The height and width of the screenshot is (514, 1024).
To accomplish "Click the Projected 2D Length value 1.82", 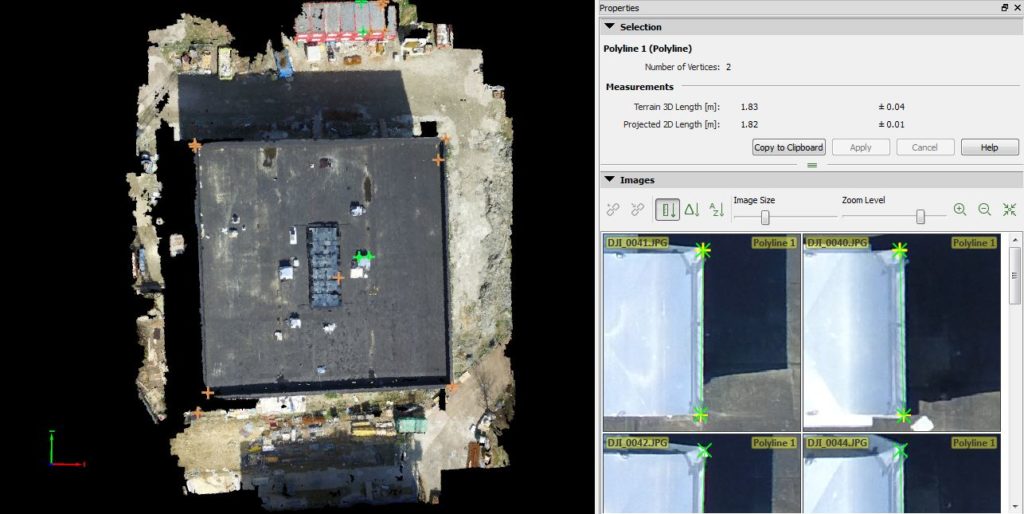I will pyautogui.click(x=749, y=124).
